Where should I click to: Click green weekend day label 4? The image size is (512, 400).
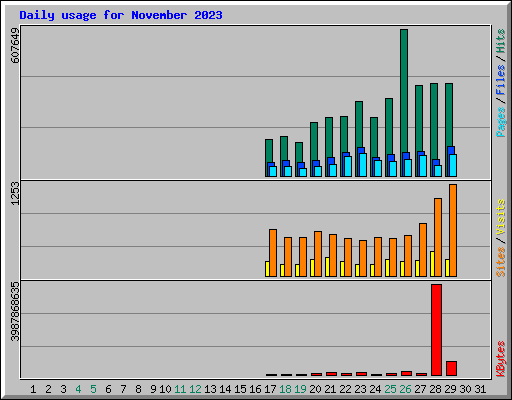coord(78,389)
